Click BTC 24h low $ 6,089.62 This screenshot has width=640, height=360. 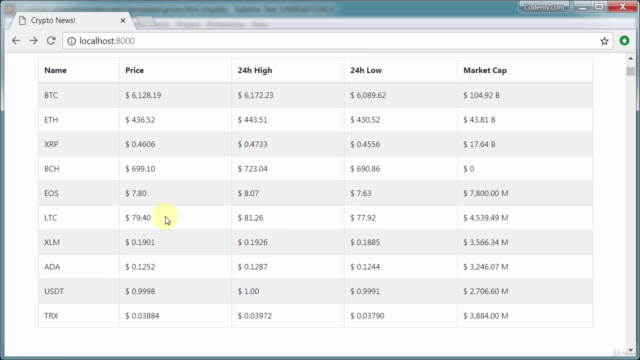tap(368, 95)
